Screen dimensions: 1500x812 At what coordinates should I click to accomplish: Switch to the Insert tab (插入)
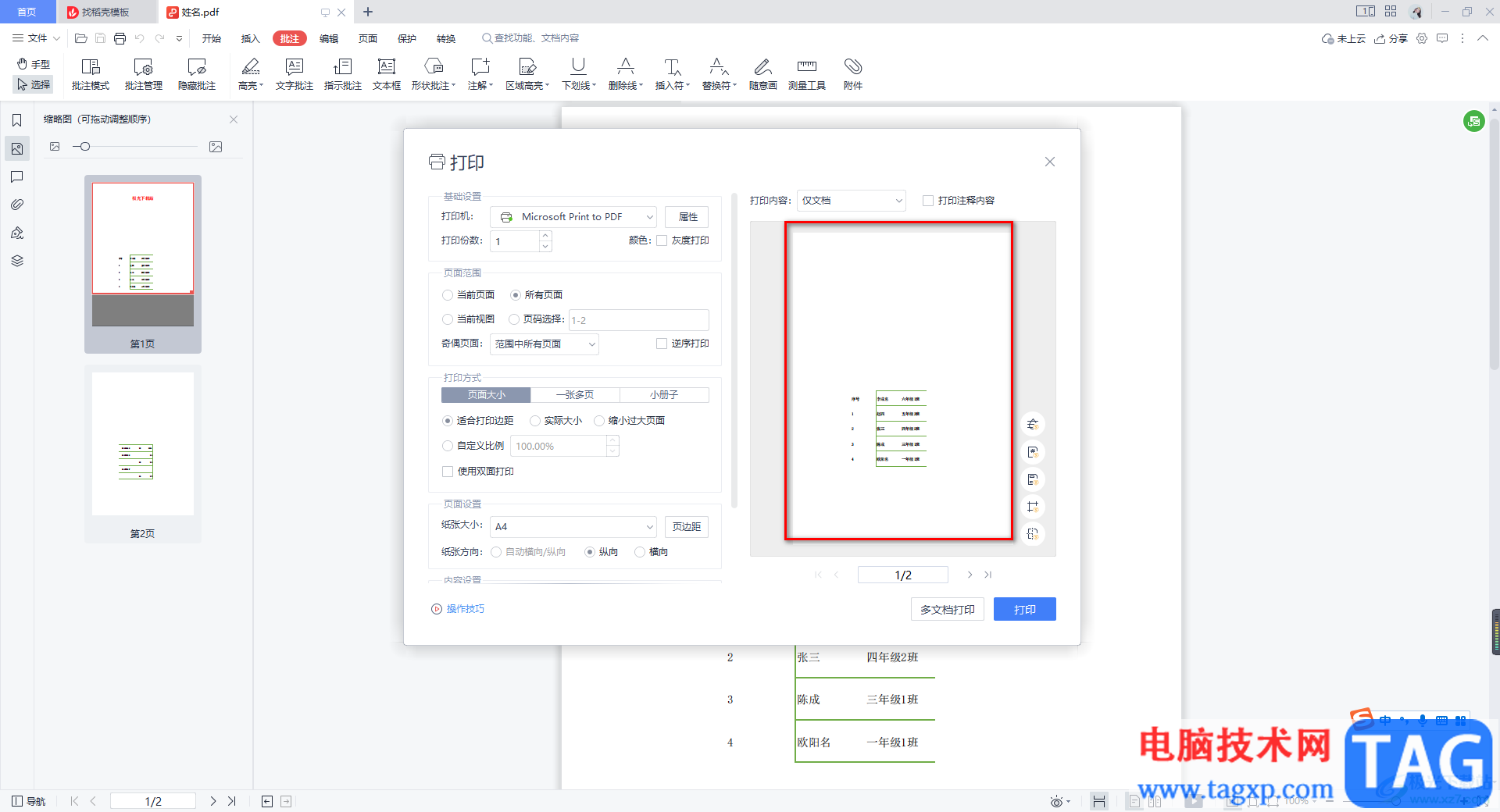pos(251,38)
